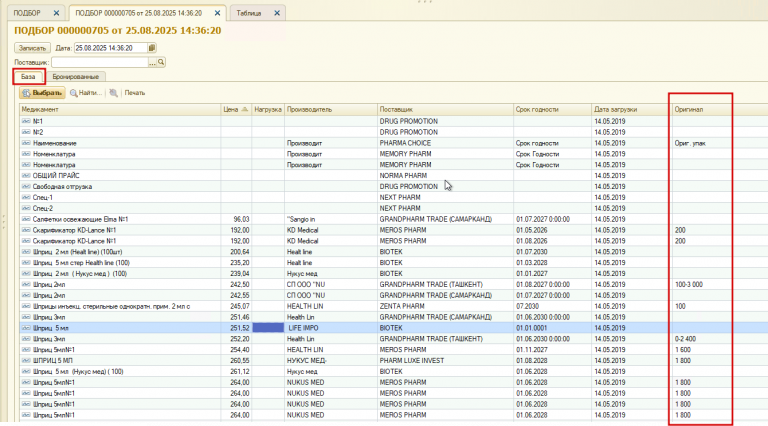Close the ПОДБОР 000000705 tab

[217, 13]
